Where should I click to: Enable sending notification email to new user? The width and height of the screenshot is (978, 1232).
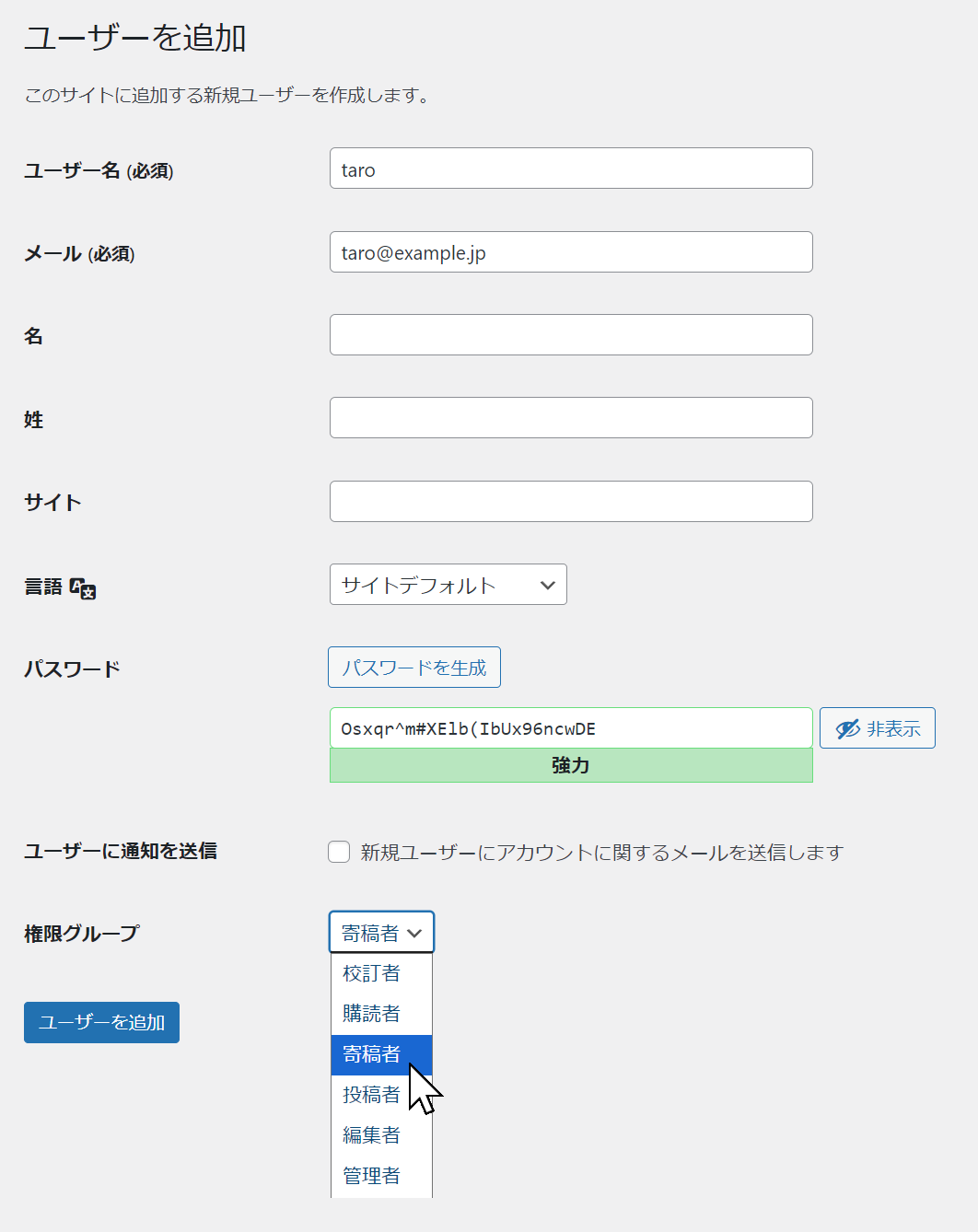pos(339,852)
